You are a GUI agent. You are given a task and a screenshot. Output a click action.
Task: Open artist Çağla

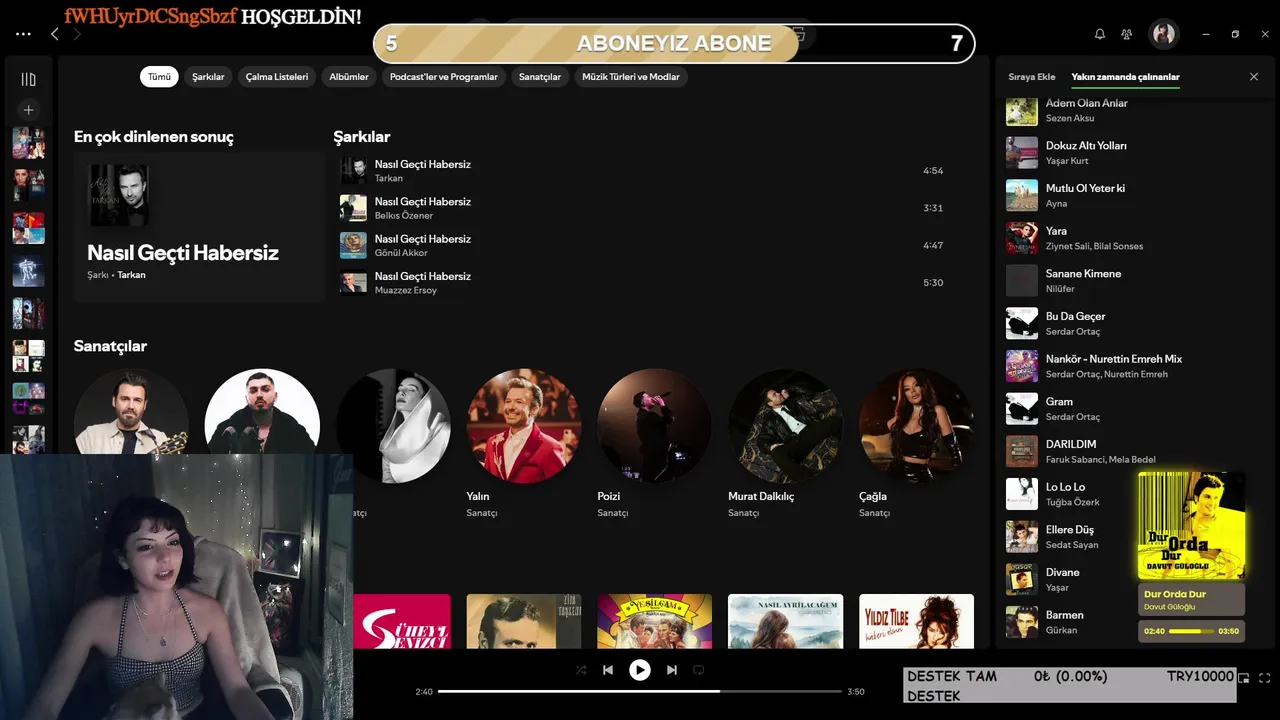[916, 443]
